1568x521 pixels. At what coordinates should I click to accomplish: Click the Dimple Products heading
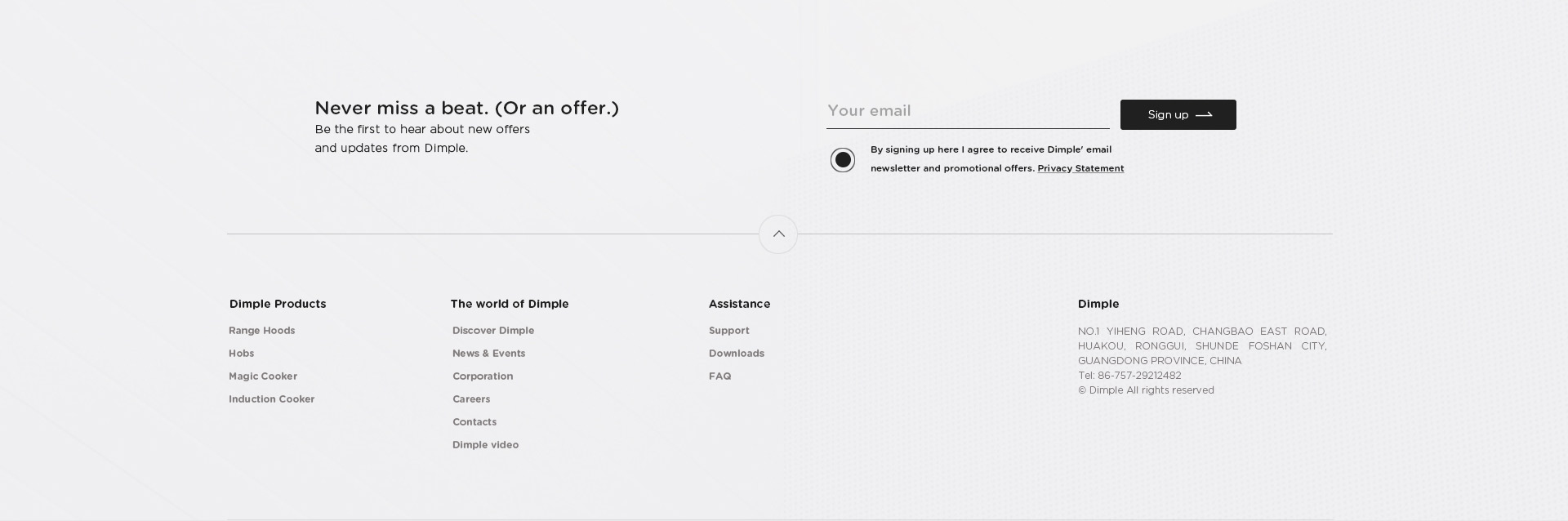coord(278,304)
